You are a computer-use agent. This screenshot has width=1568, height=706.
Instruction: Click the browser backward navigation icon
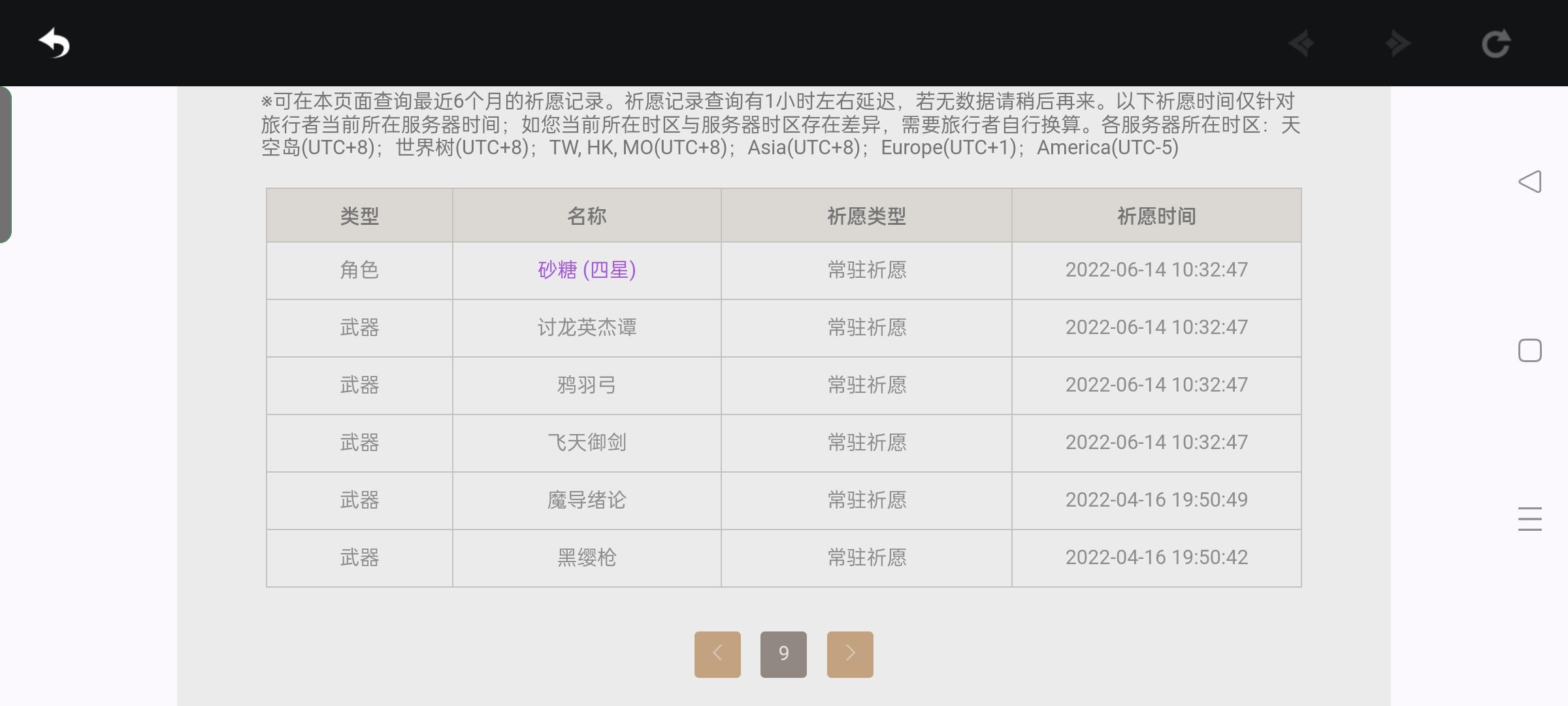point(1301,44)
